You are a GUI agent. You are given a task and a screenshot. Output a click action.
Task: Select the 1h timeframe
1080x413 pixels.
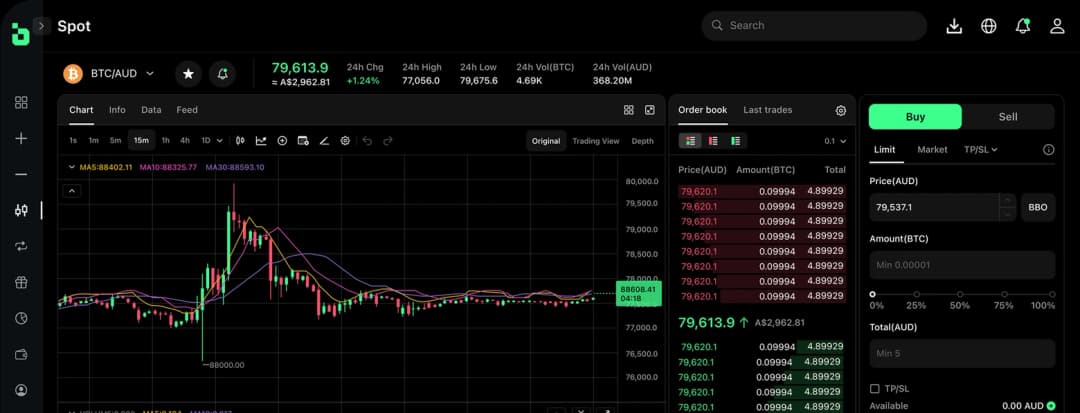[x=165, y=140]
